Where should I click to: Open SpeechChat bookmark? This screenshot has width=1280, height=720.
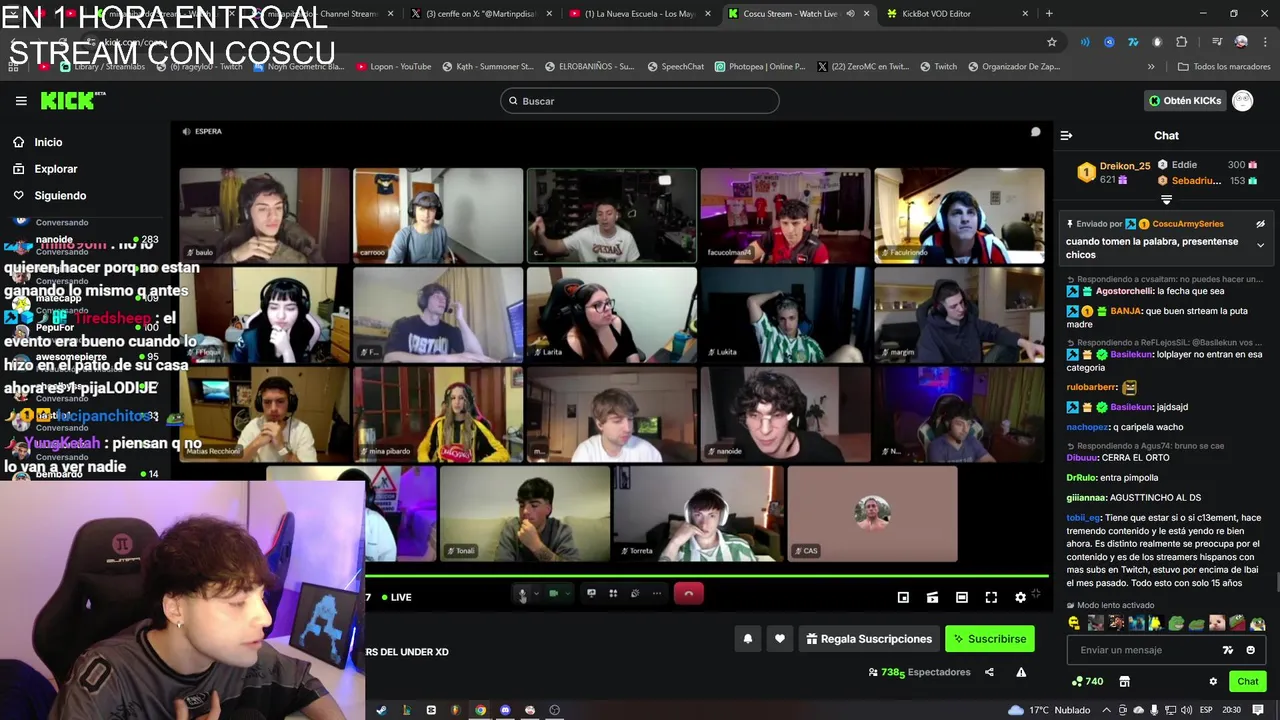pyautogui.click(x=676, y=67)
